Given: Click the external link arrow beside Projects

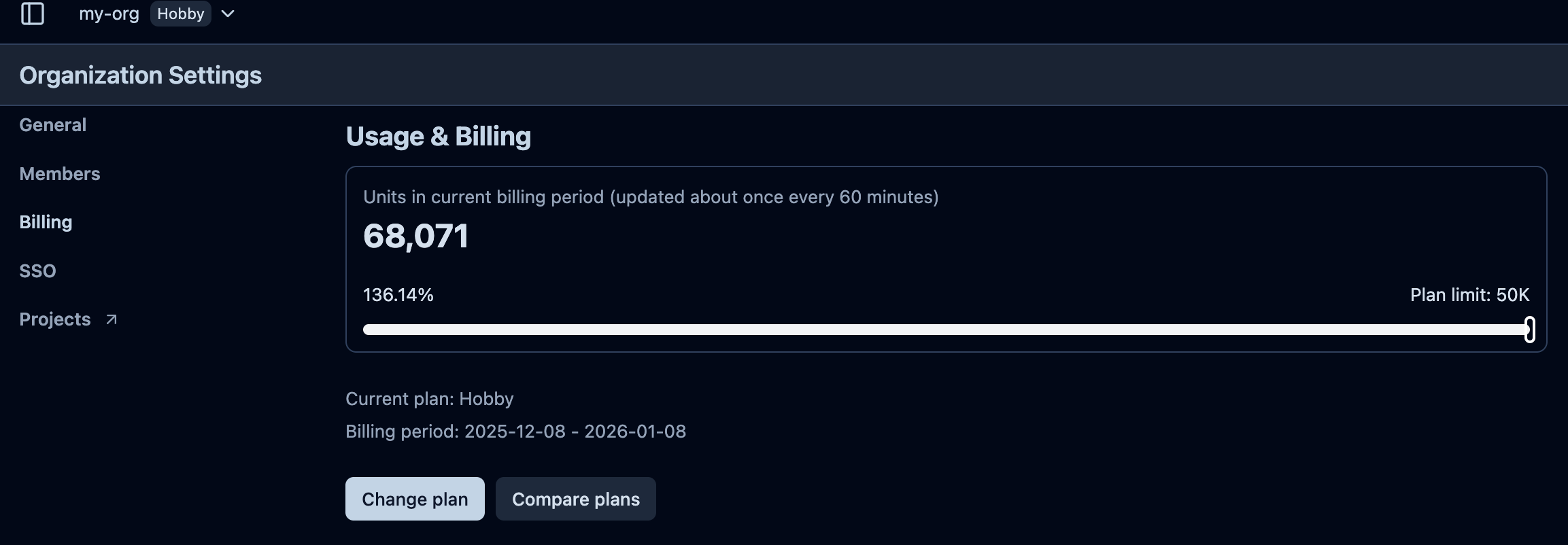Looking at the screenshot, I should (x=112, y=319).
